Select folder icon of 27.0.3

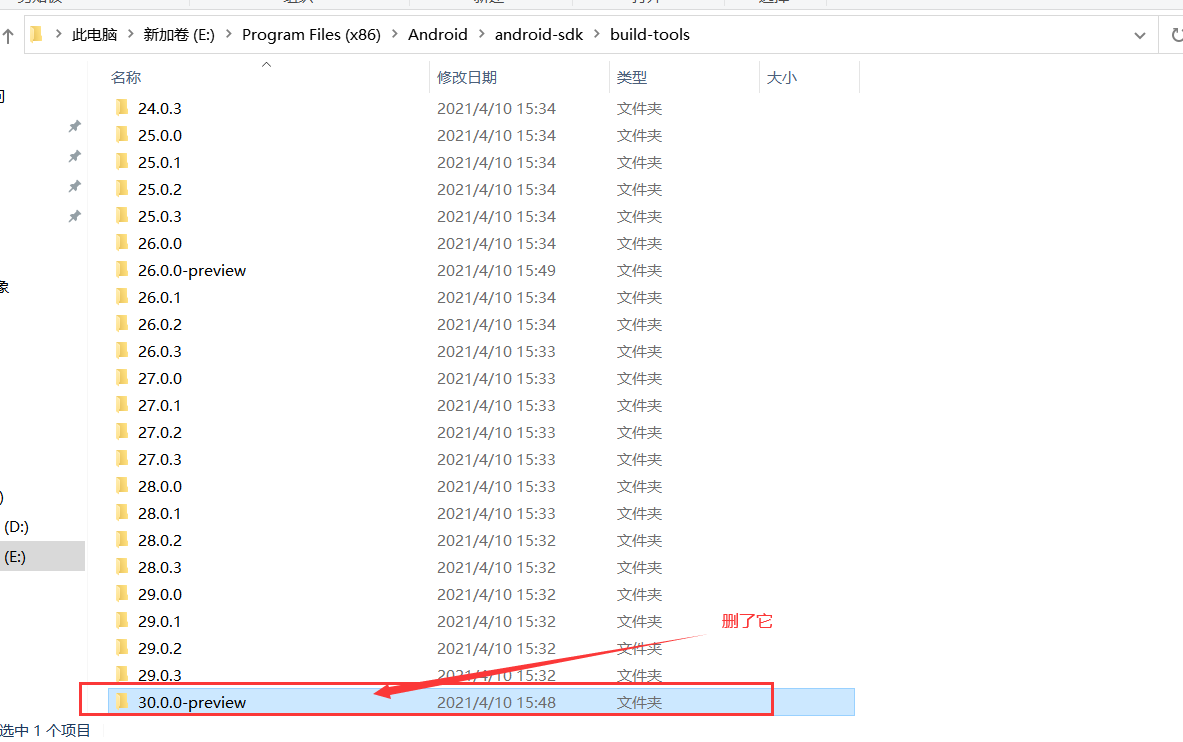(x=122, y=459)
